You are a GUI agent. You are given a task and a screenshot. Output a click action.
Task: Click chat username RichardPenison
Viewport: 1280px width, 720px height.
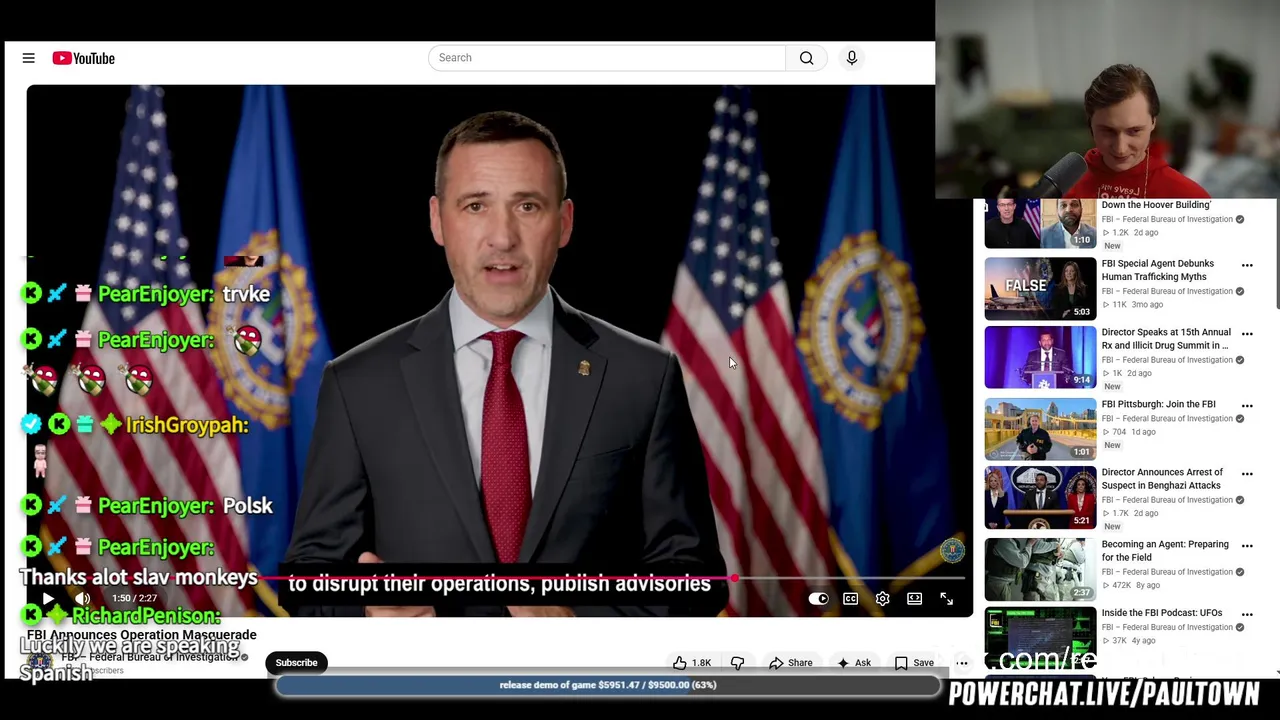(x=146, y=615)
